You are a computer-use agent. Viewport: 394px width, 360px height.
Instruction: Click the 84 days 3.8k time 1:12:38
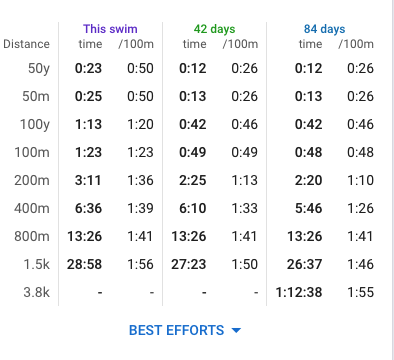click(299, 292)
